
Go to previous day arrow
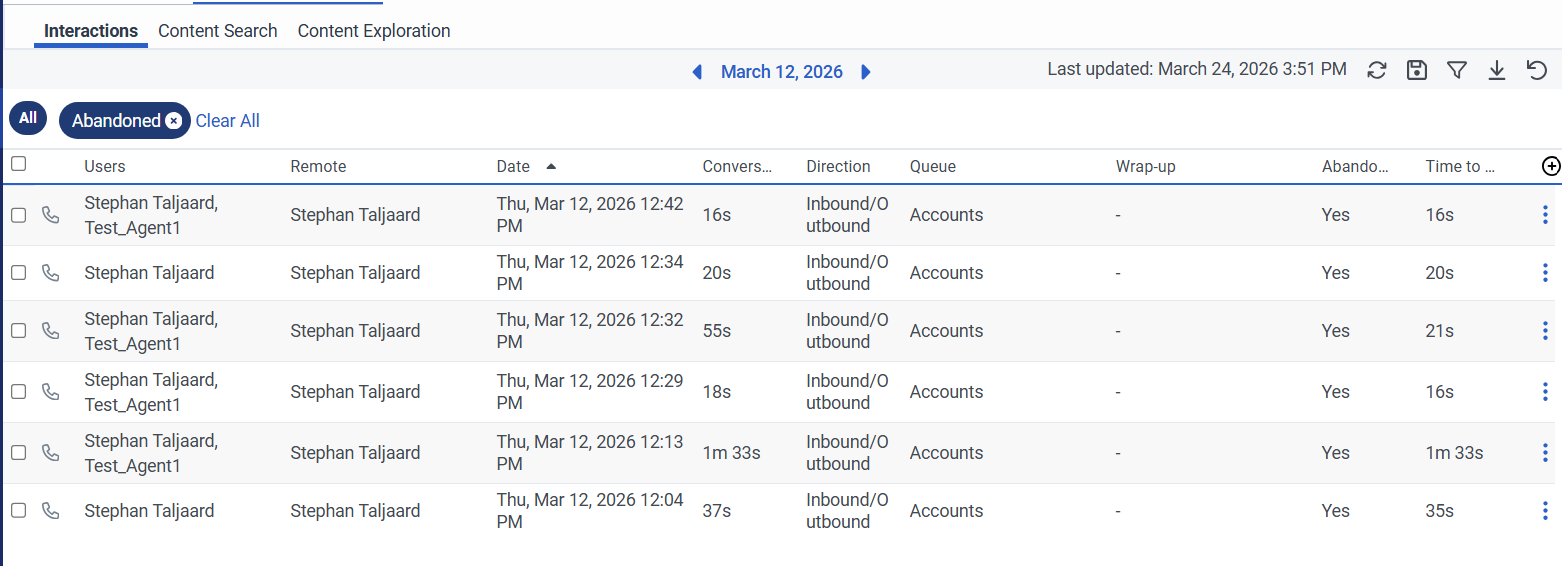pyautogui.click(x=697, y=72)
